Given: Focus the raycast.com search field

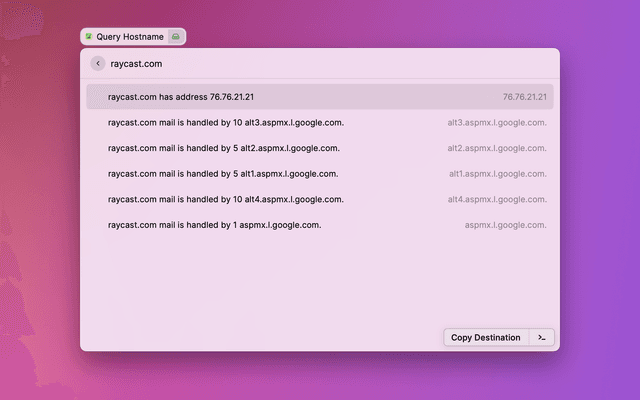Looking at the screenshot, I should (300, 64).
